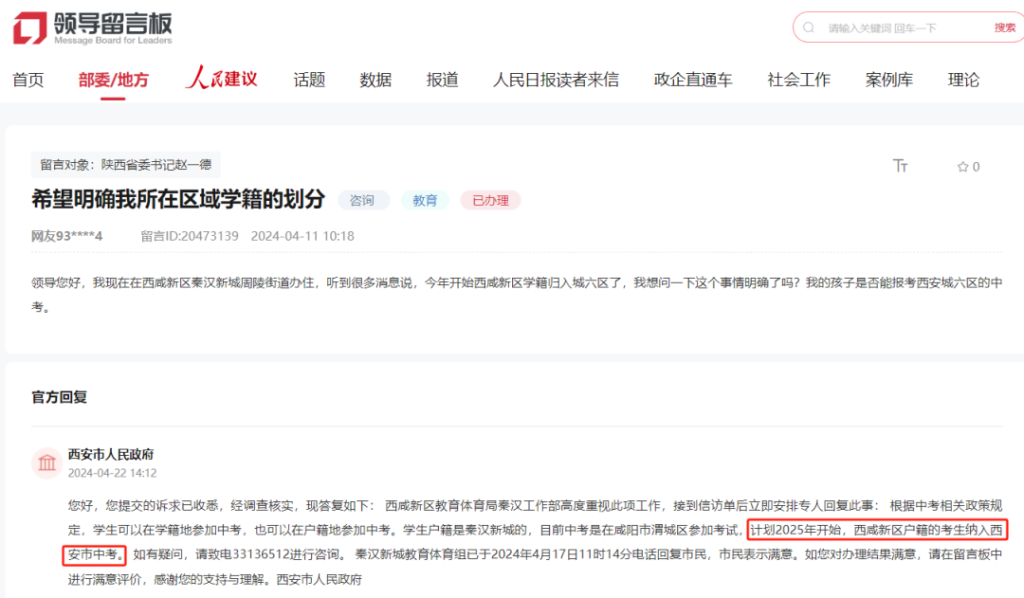This screenshot has height=598, width=1024.
Task: Select the 话题 menu item
Action: click(309, 80)
